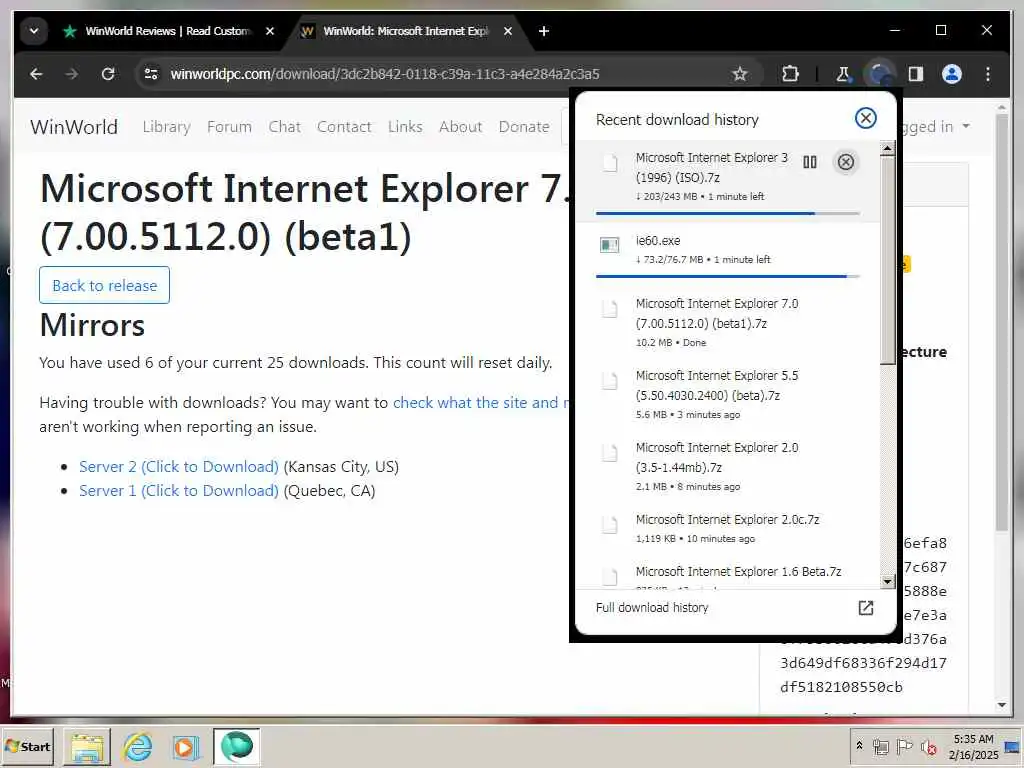The height and width of the screenshot is (768, 1024).
Task: Click the taskbar clock showing 5:35 AM
Action: click(x=973, y=746)
